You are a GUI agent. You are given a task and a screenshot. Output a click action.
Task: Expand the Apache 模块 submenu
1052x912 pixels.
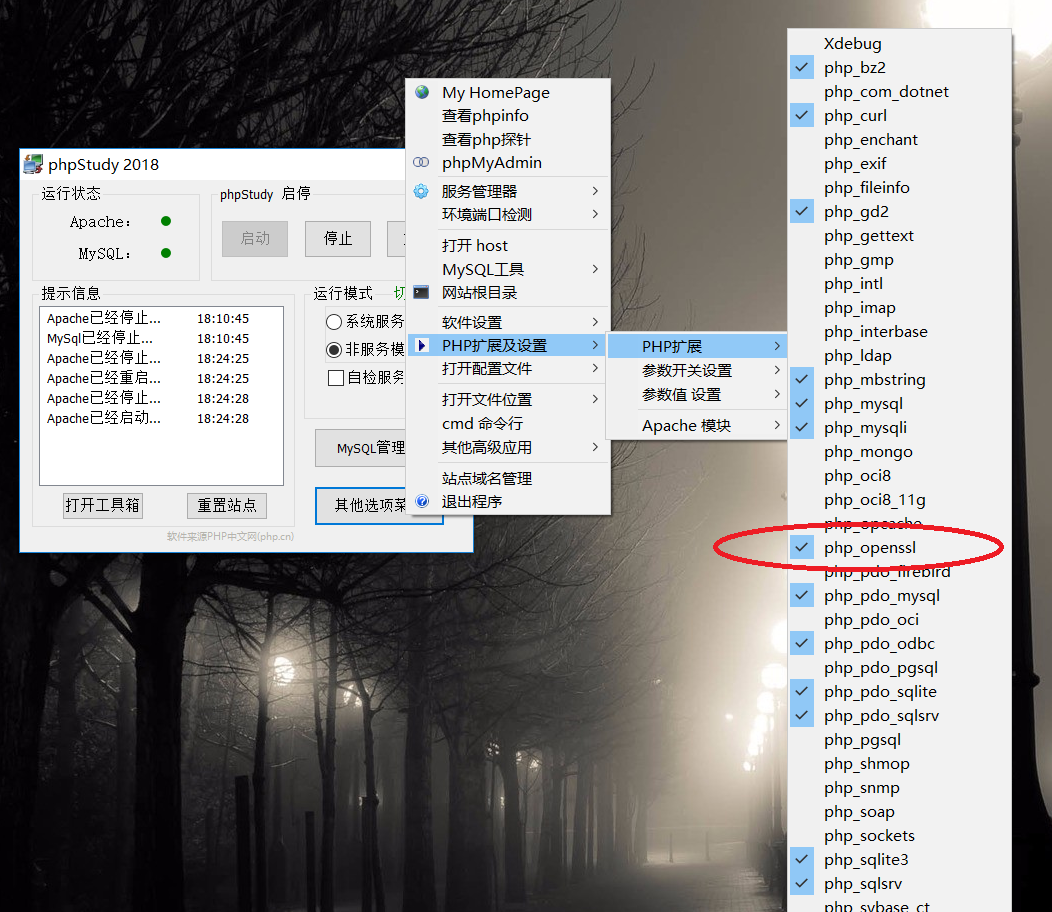tap(696, 425)
